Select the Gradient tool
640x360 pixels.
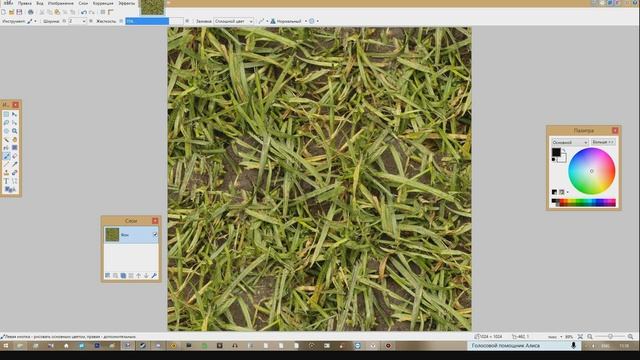click(15, 147)
